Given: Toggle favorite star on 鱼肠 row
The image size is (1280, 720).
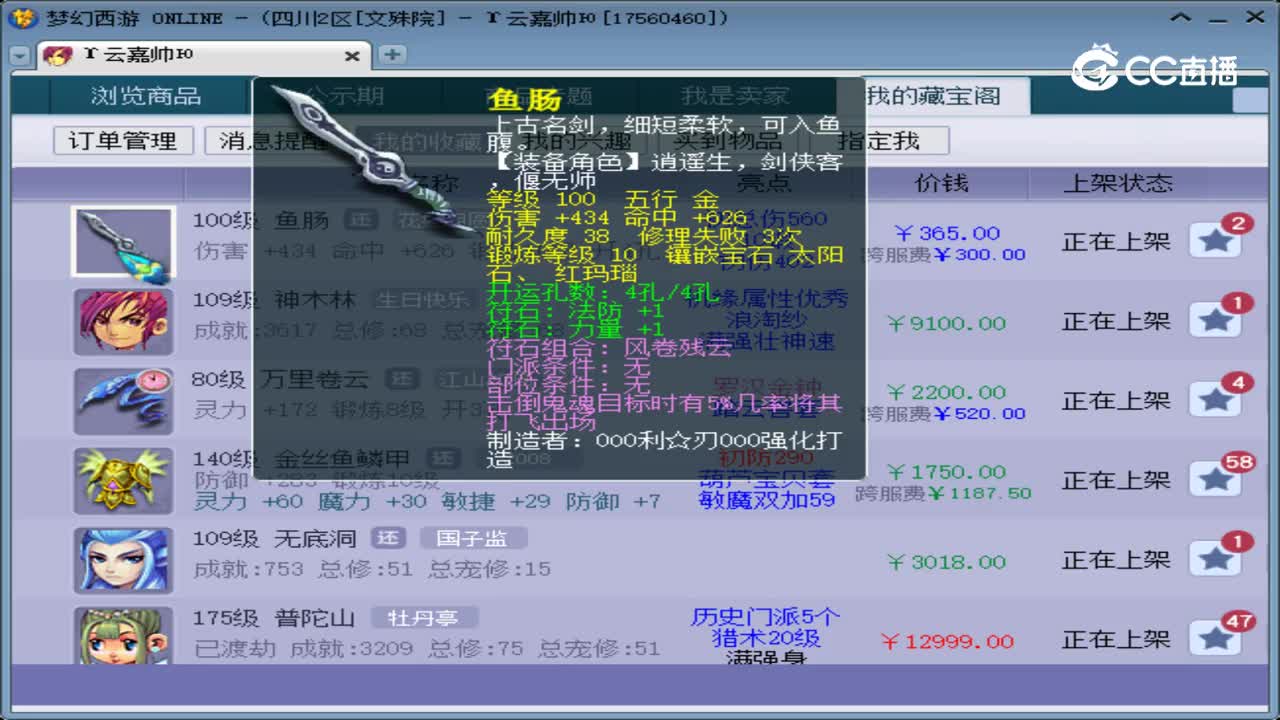Looking at the screenshot, I should click(1215, 241).
